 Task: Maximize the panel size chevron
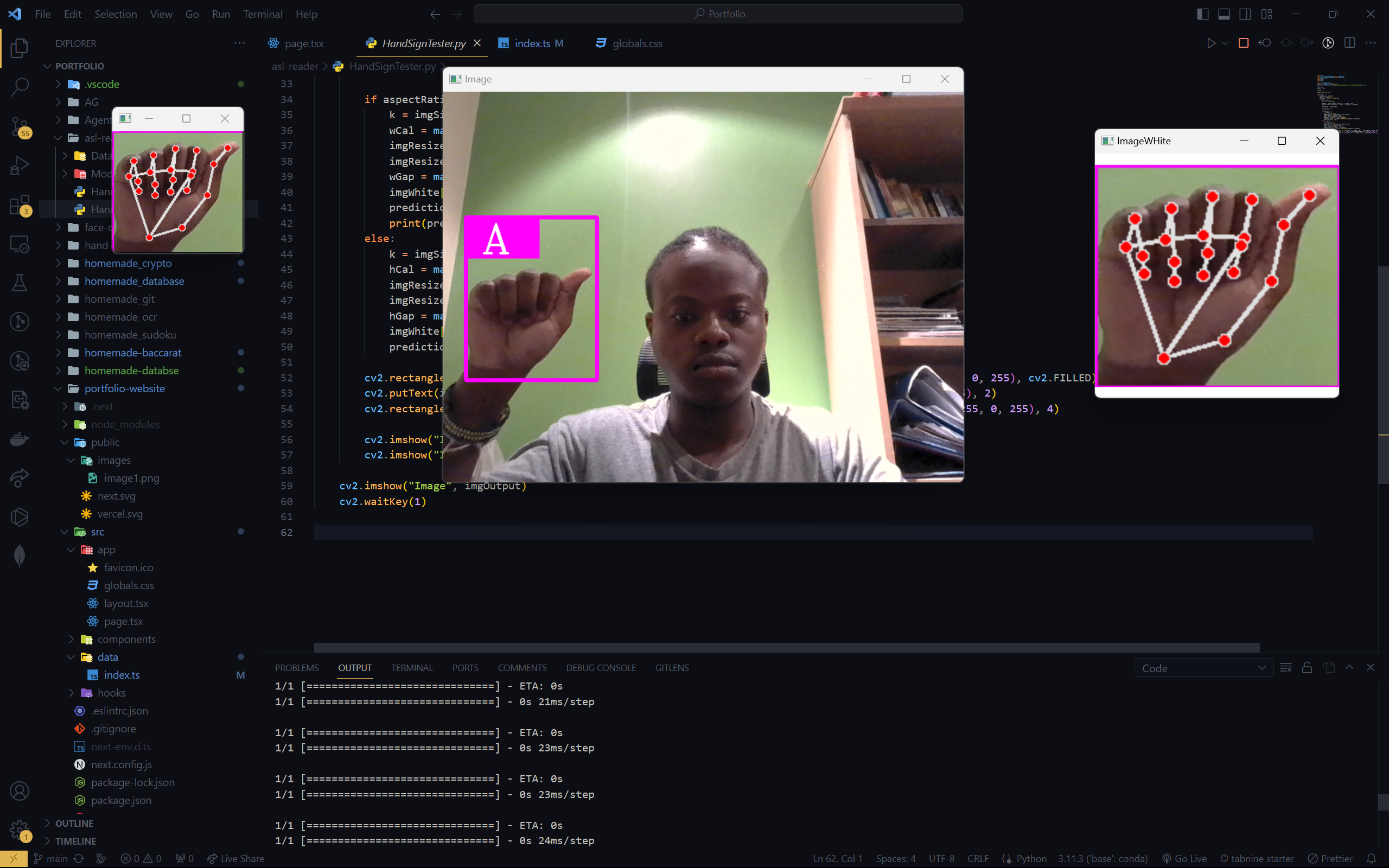1349,668
